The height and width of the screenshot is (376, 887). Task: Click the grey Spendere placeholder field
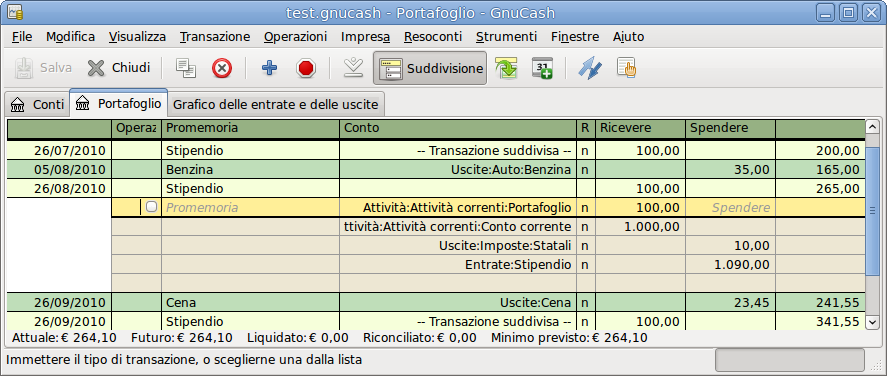(730, 208)
